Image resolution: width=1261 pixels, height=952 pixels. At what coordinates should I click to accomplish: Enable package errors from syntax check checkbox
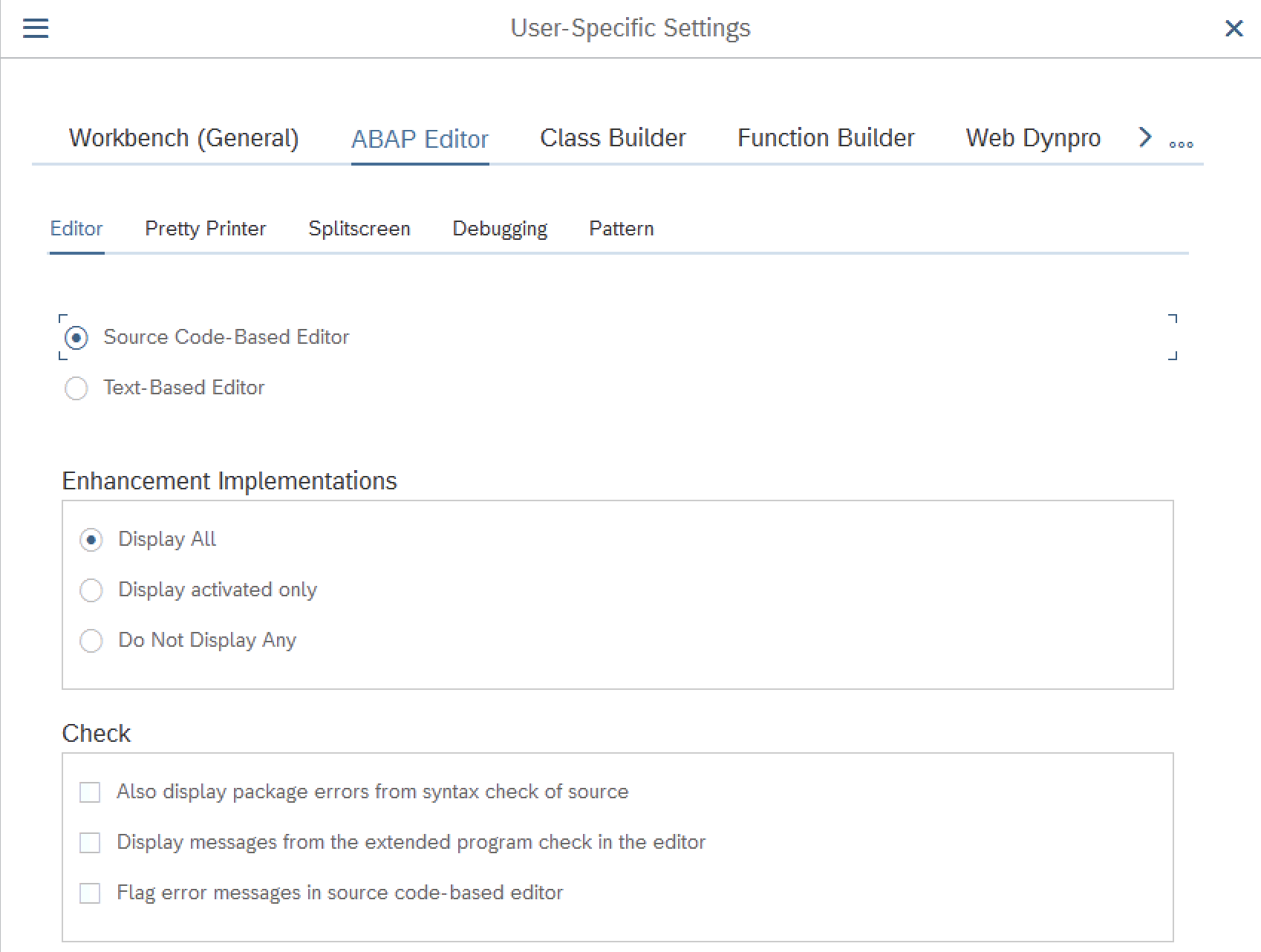(x=90, y=792)
